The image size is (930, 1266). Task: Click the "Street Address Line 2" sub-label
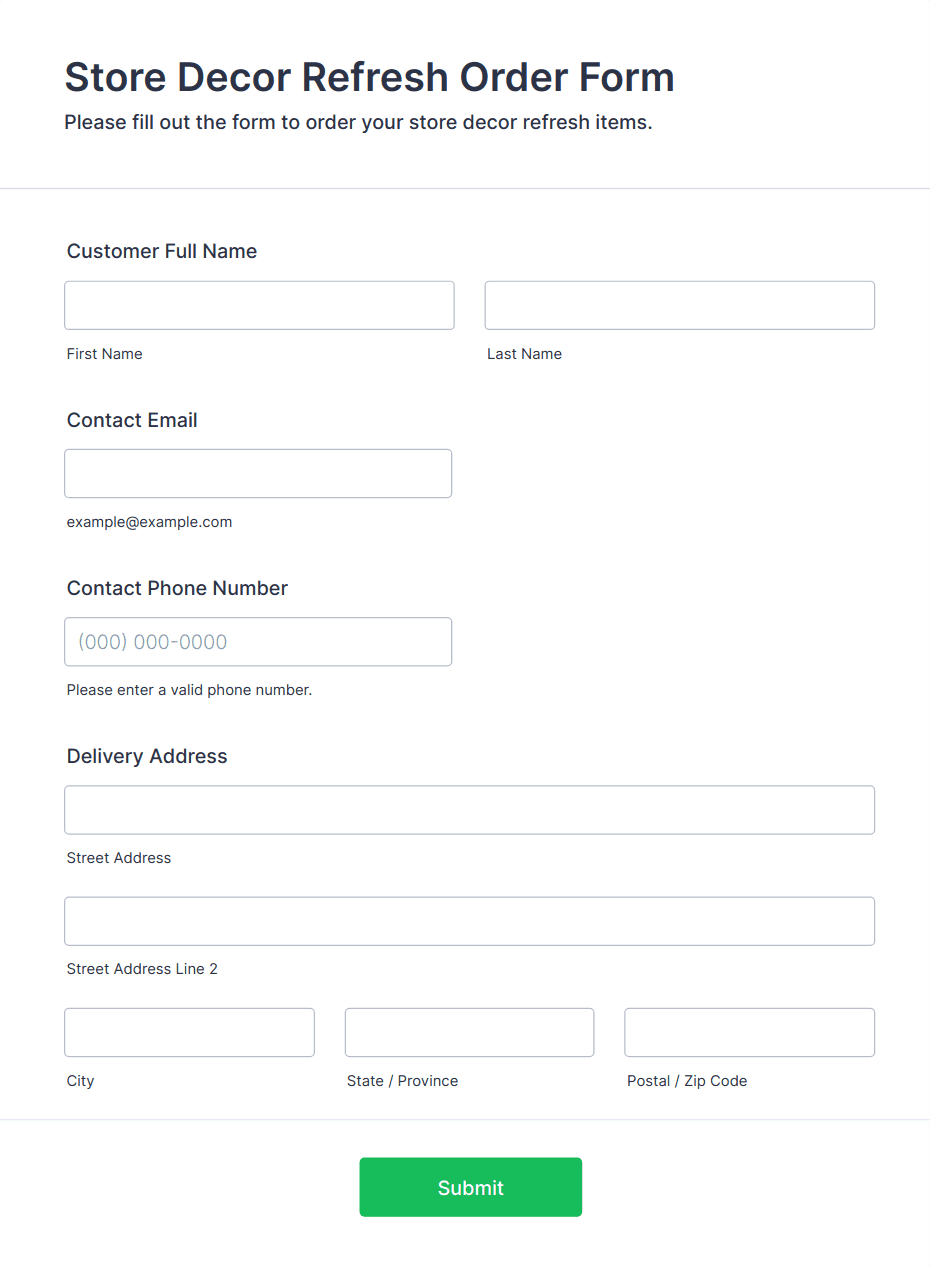coord(142,969)
